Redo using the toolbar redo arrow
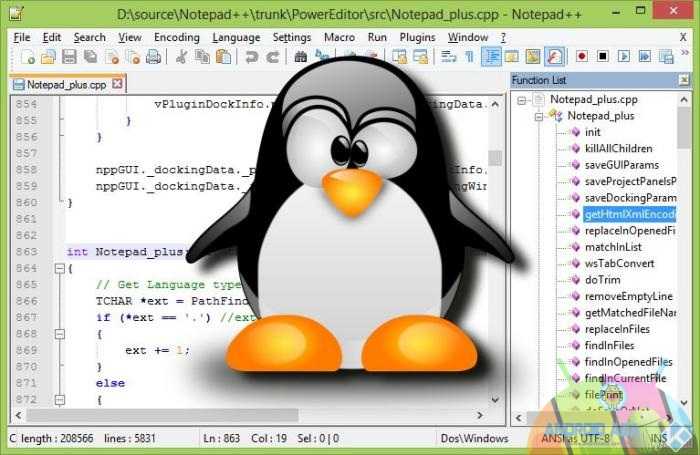Screen dimensions: 700x455 [272, 57]
